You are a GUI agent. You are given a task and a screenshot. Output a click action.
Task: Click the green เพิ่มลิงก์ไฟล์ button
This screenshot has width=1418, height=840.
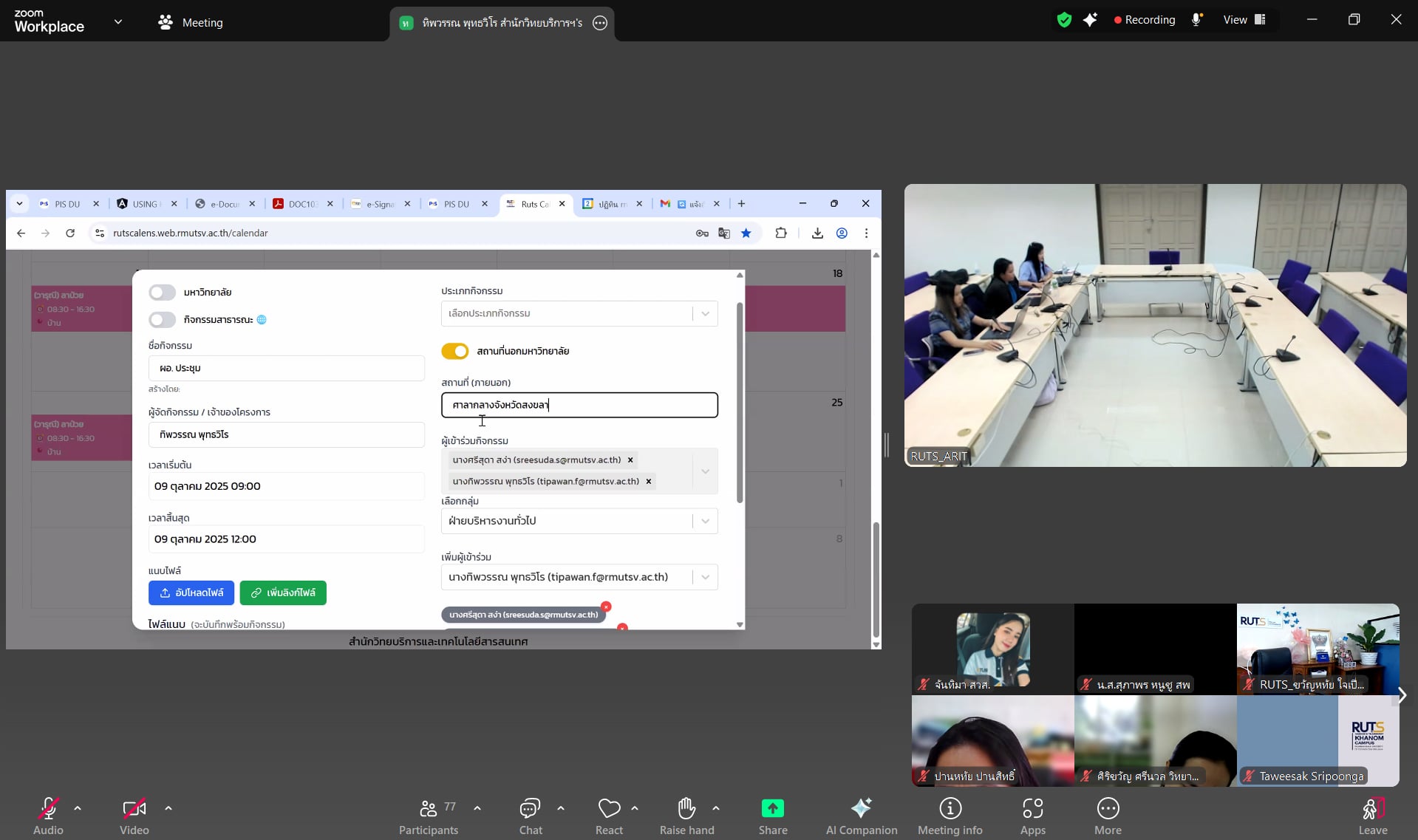point(283,593)
